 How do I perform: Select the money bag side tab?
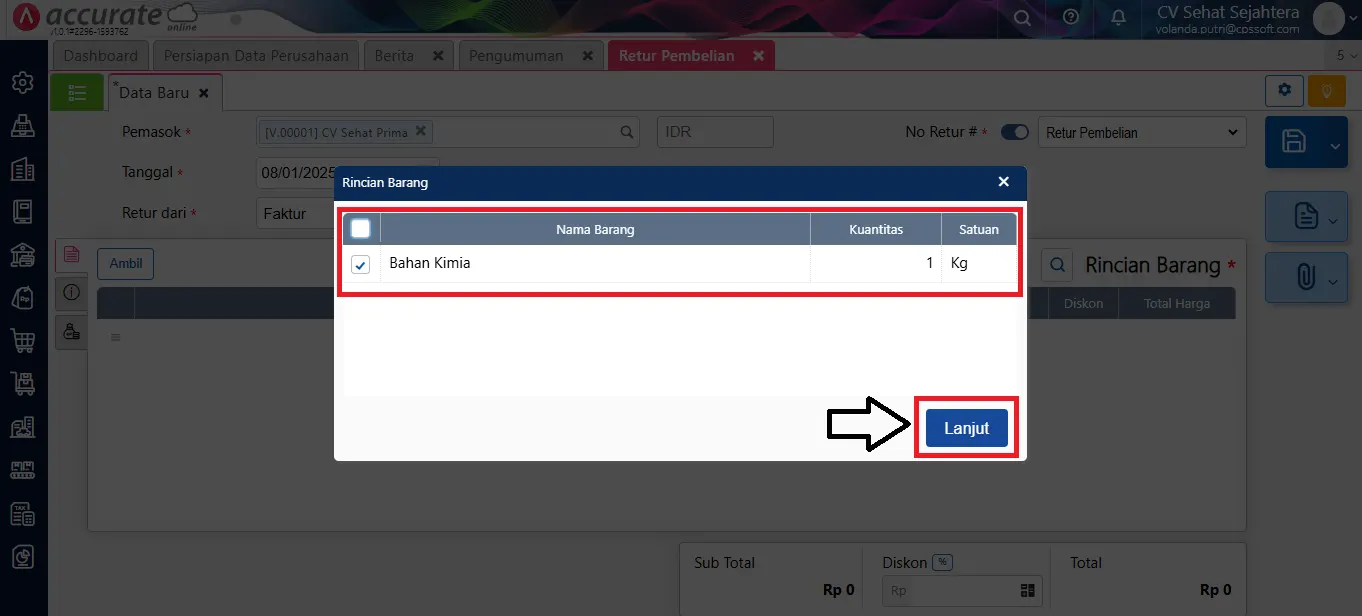(x=71, y=332)
